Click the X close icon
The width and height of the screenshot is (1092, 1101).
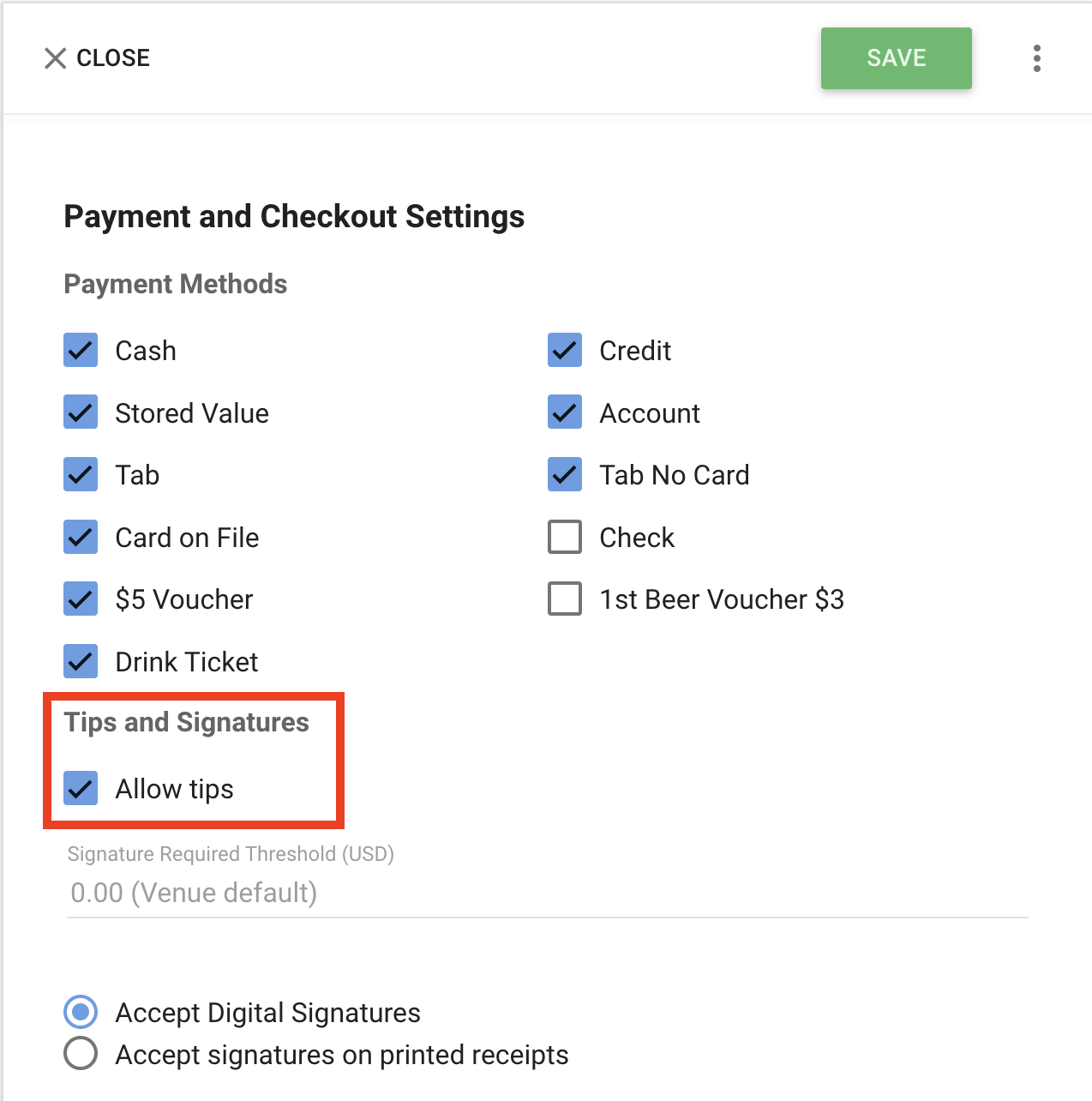(x=56, y=58)
